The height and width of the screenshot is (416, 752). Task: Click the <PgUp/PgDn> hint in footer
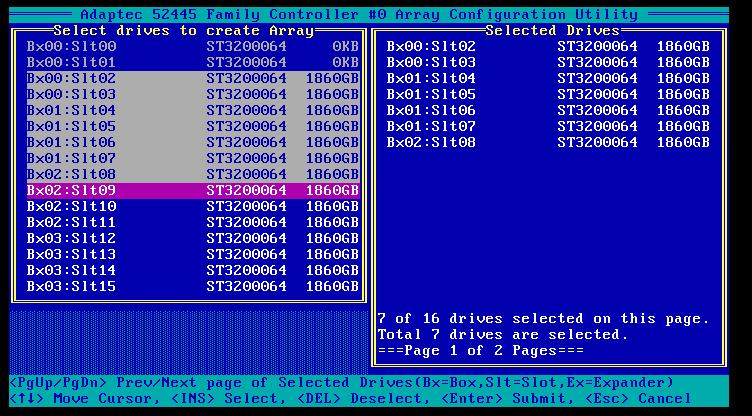point(58,382)
